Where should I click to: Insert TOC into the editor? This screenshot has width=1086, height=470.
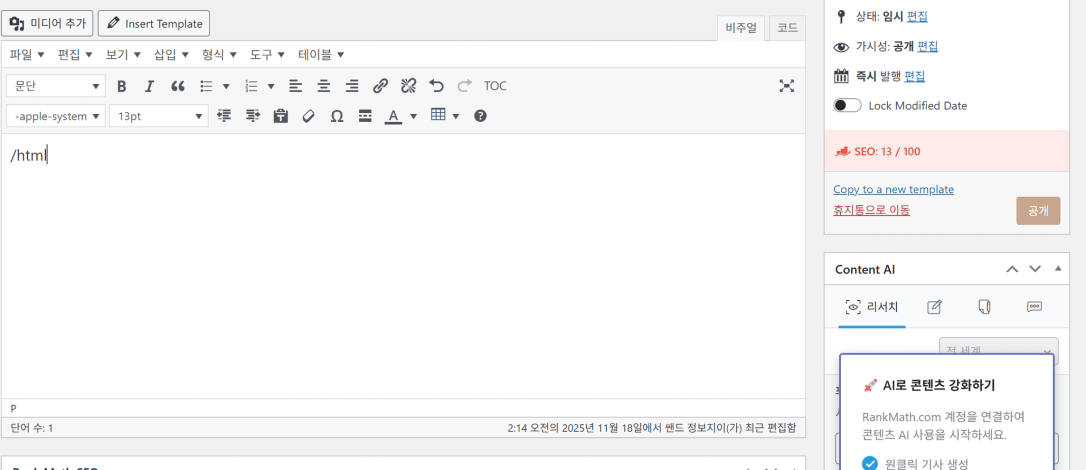(x=495, y=87)
